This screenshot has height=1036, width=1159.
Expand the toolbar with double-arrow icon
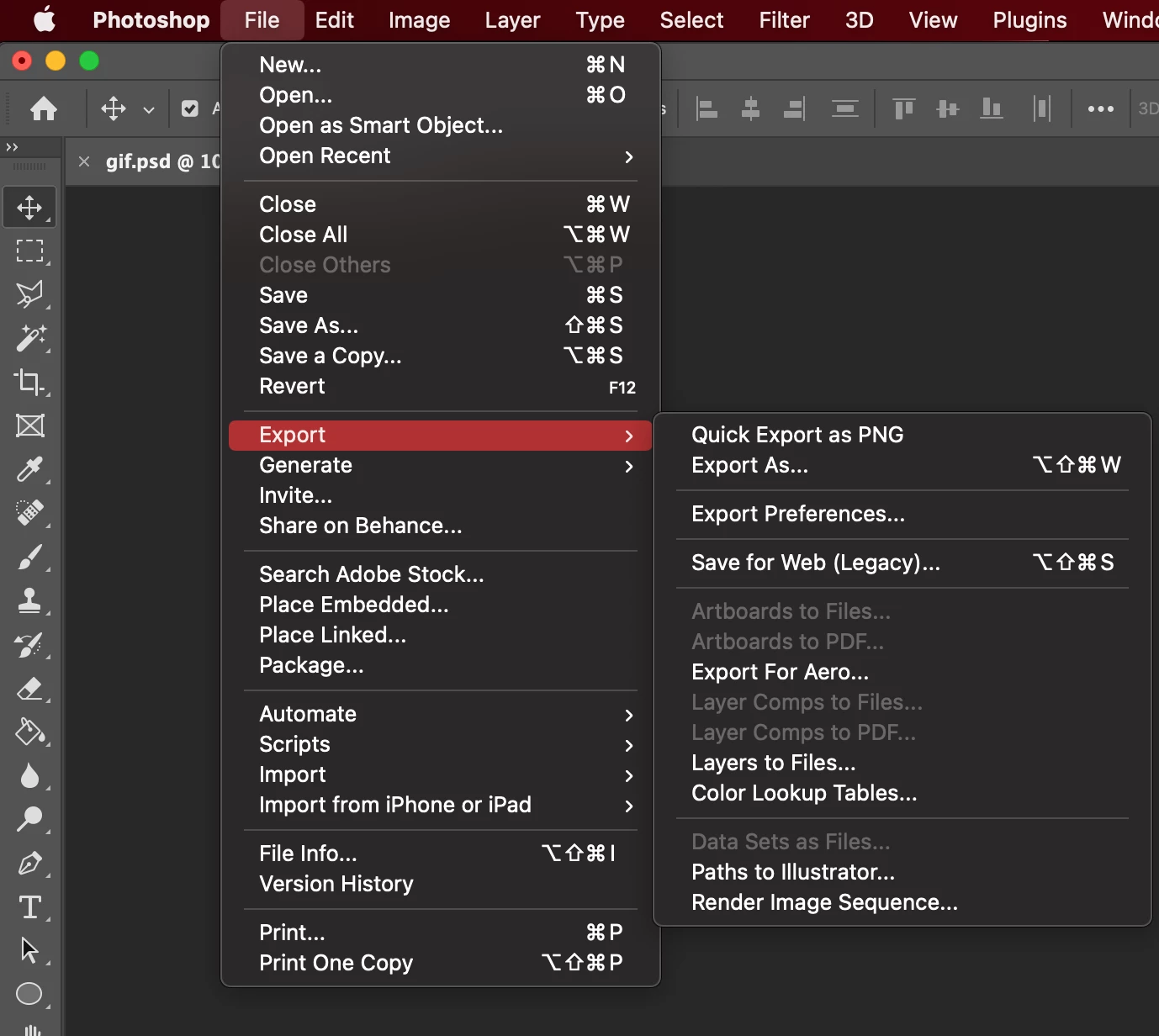[12, 147]
